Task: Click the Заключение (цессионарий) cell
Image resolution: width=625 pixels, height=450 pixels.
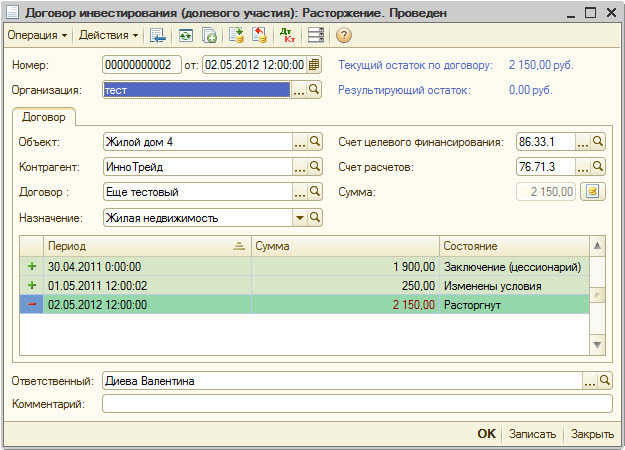Action: point(514,267)
